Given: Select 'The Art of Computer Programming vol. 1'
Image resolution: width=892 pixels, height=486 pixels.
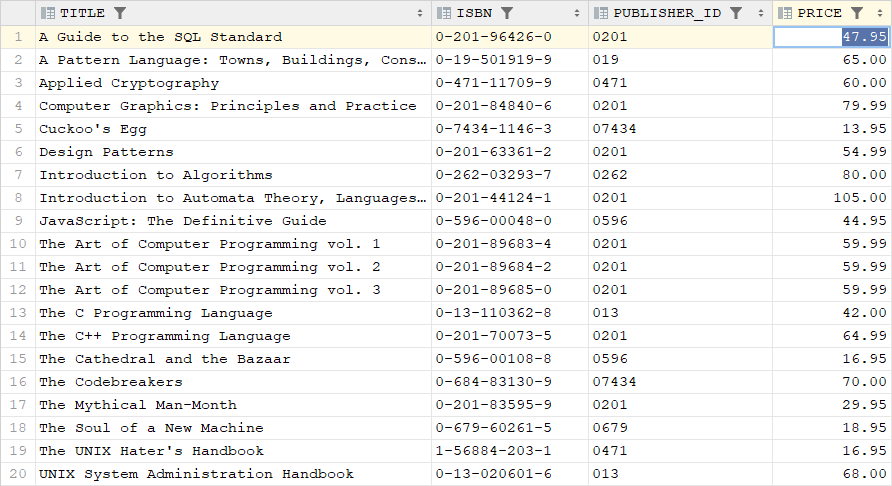Looking at the screenshot, I should coord(233,244).
